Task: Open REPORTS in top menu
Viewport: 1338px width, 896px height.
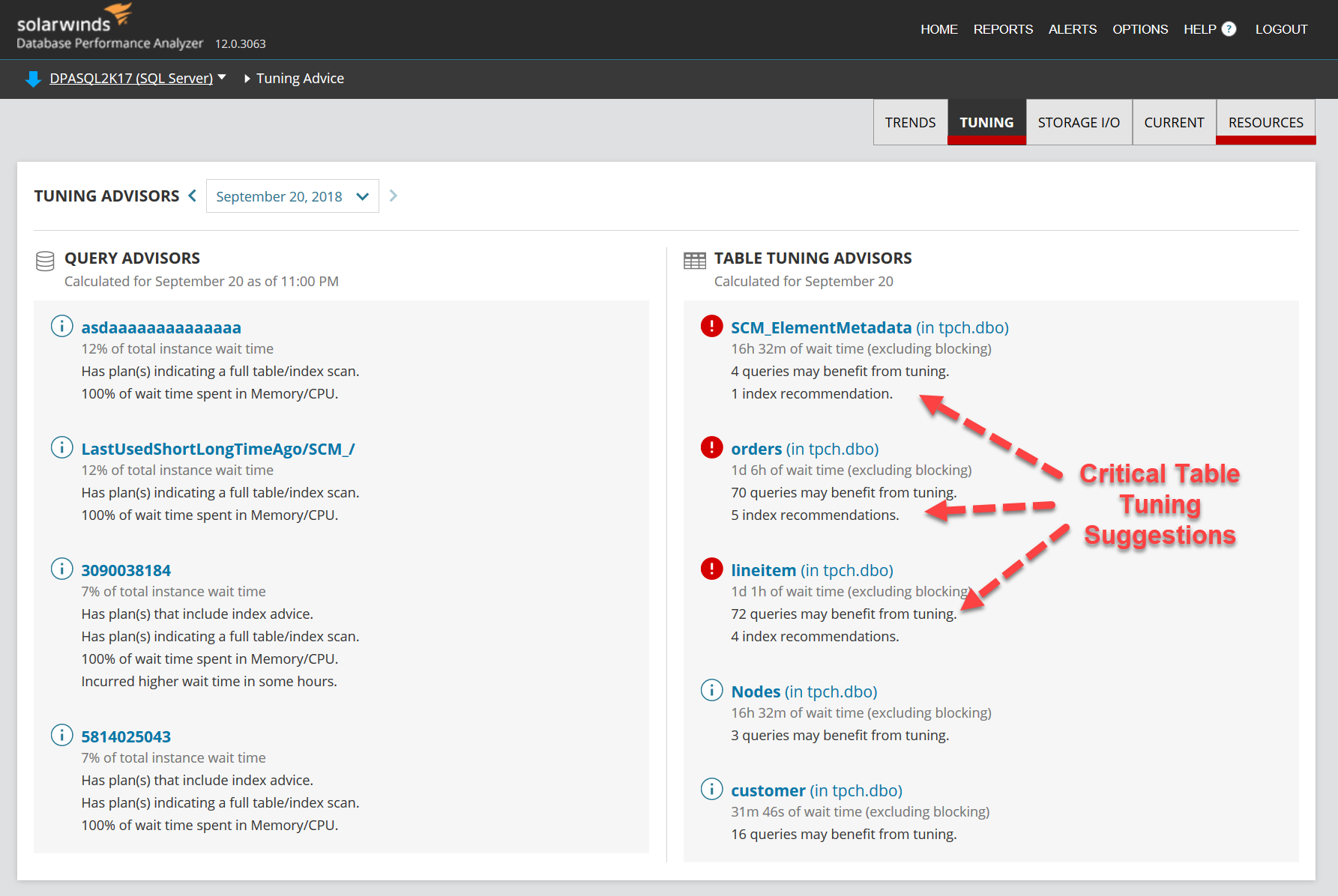Action: (x=1003, y=29)
